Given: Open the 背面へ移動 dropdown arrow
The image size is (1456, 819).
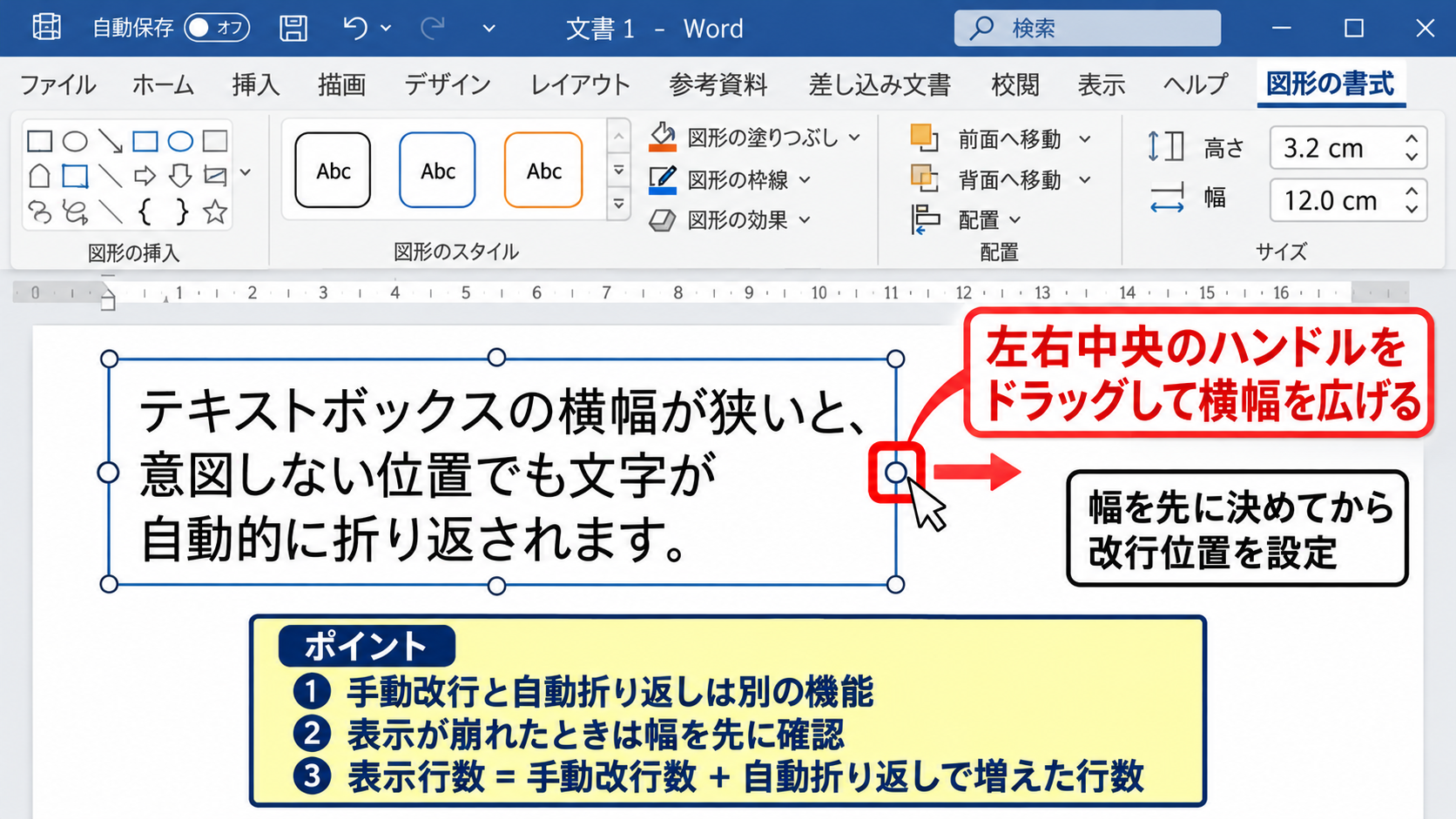Looking at the screenshot, I should tap(1085, 180).
